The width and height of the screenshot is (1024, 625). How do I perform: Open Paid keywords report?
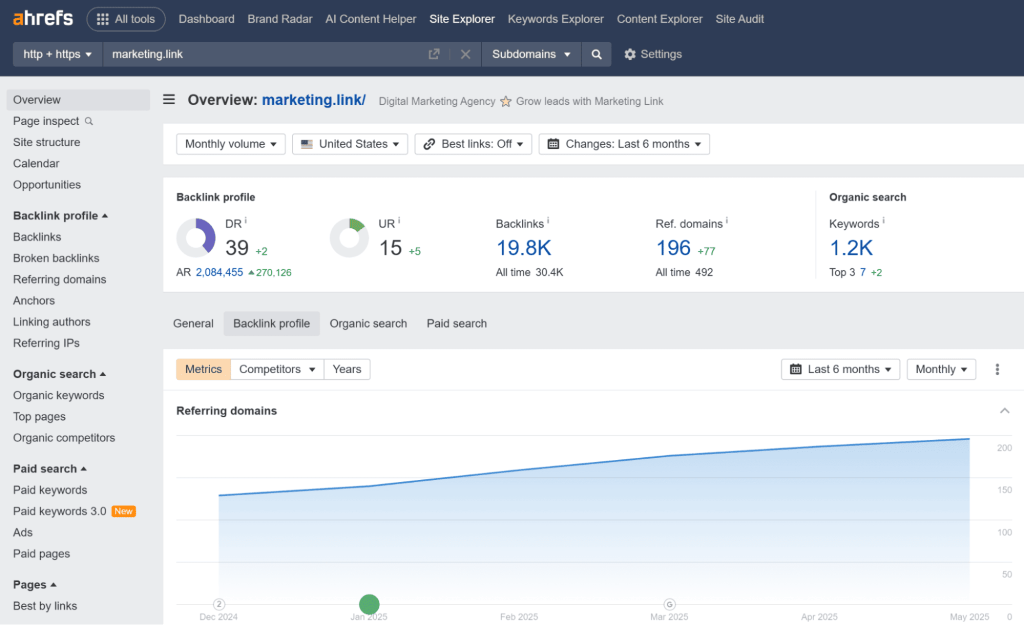point(50,490)
